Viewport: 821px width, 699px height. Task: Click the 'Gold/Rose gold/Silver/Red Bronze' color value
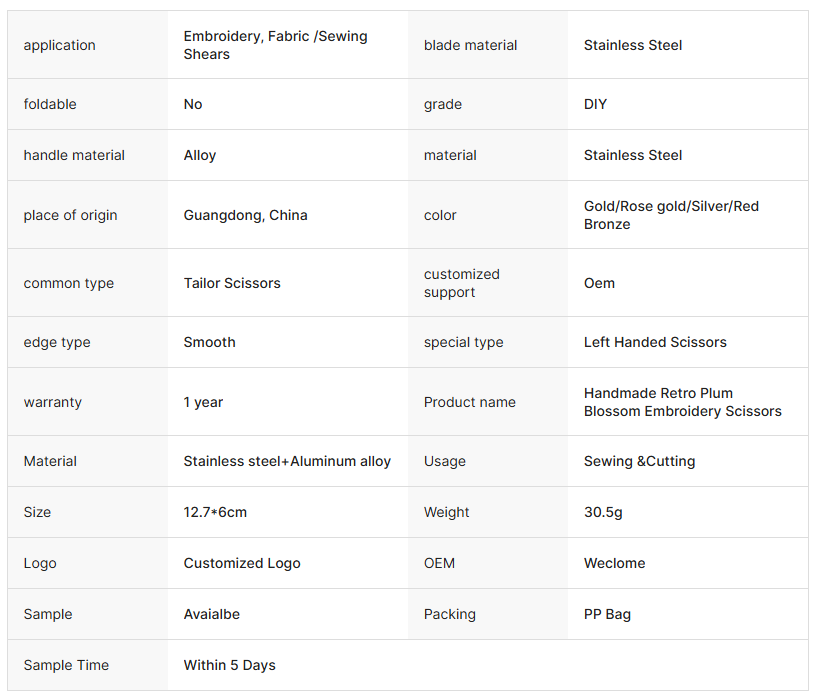(671, 215)
